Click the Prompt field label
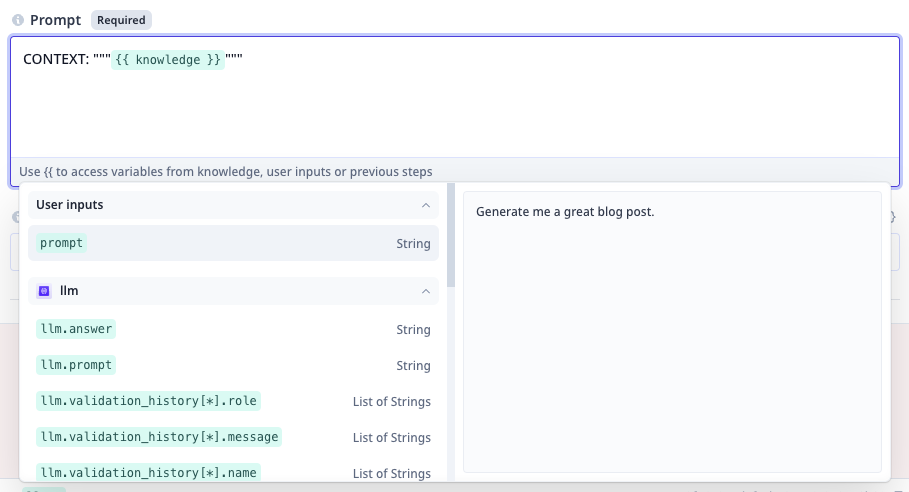The width and height of the screenshot is (909, 492). tap(56, 20)
